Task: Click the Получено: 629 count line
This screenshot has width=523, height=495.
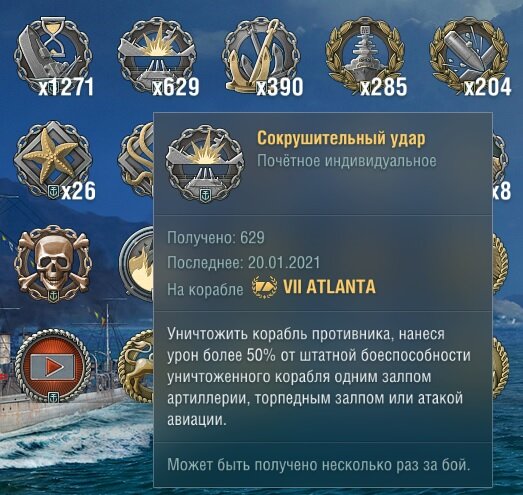Action: click(x=216, y=238)
